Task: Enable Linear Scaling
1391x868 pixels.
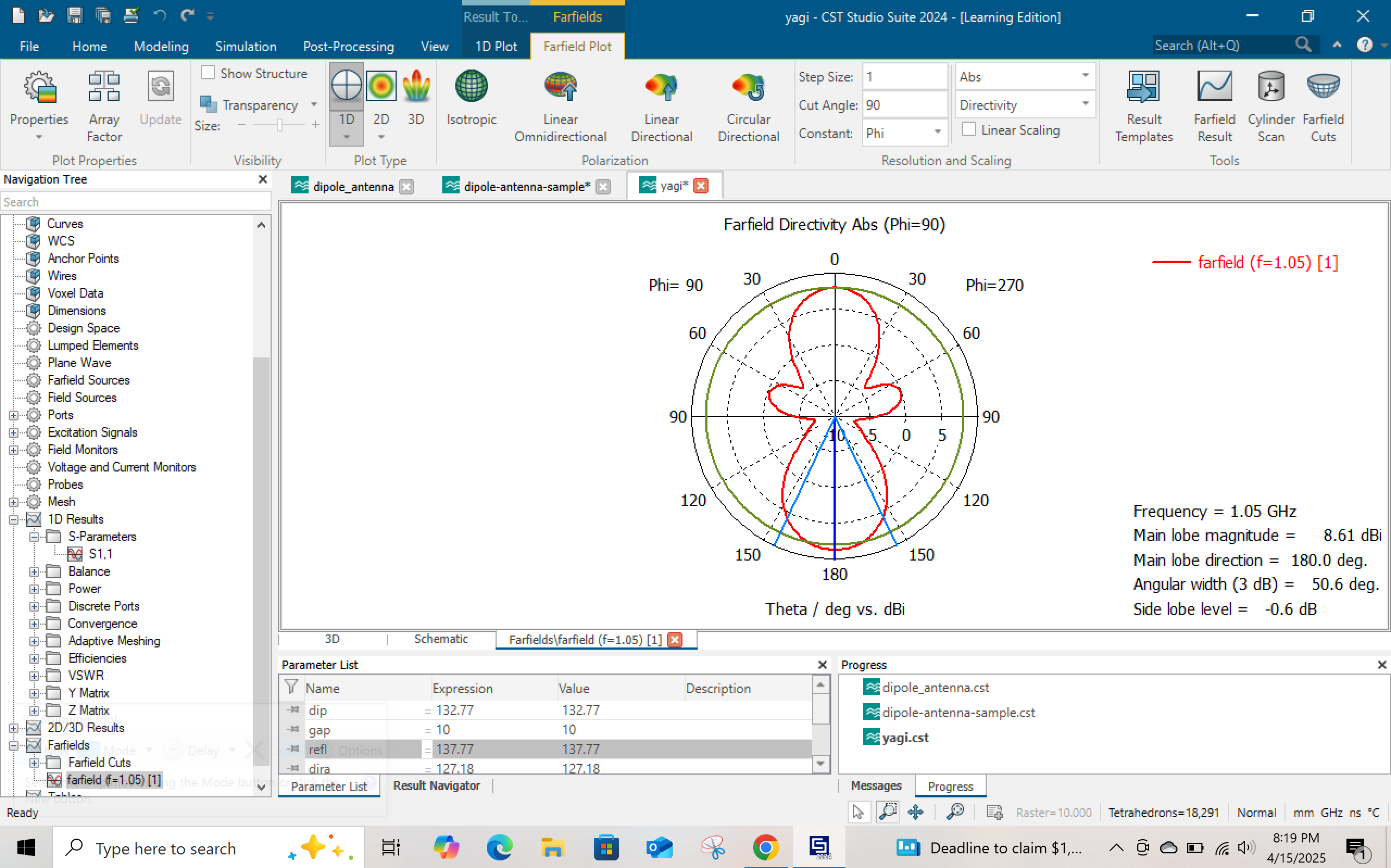Action: [969, 130]
